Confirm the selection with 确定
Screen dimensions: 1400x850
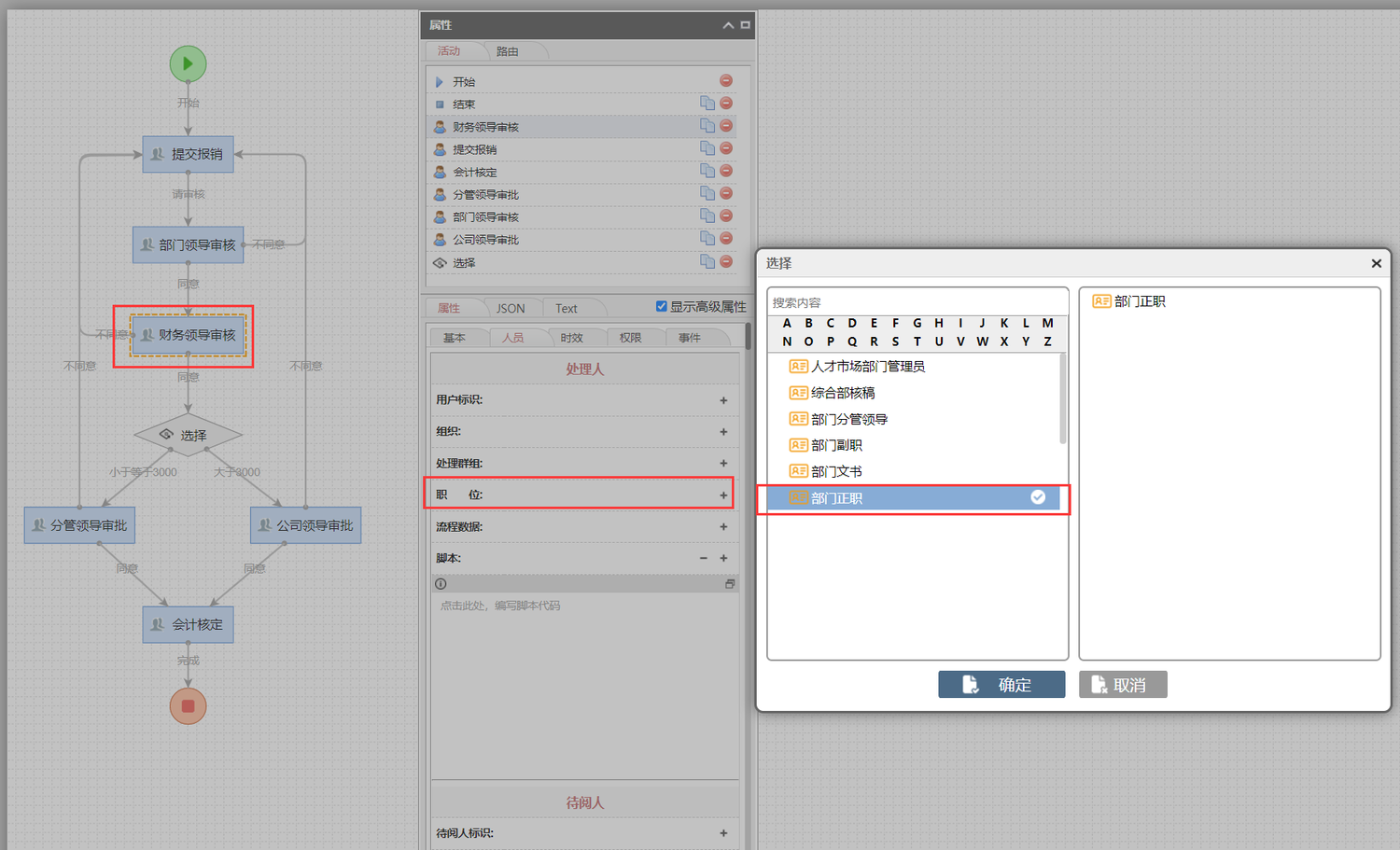tap(1001, 685)
